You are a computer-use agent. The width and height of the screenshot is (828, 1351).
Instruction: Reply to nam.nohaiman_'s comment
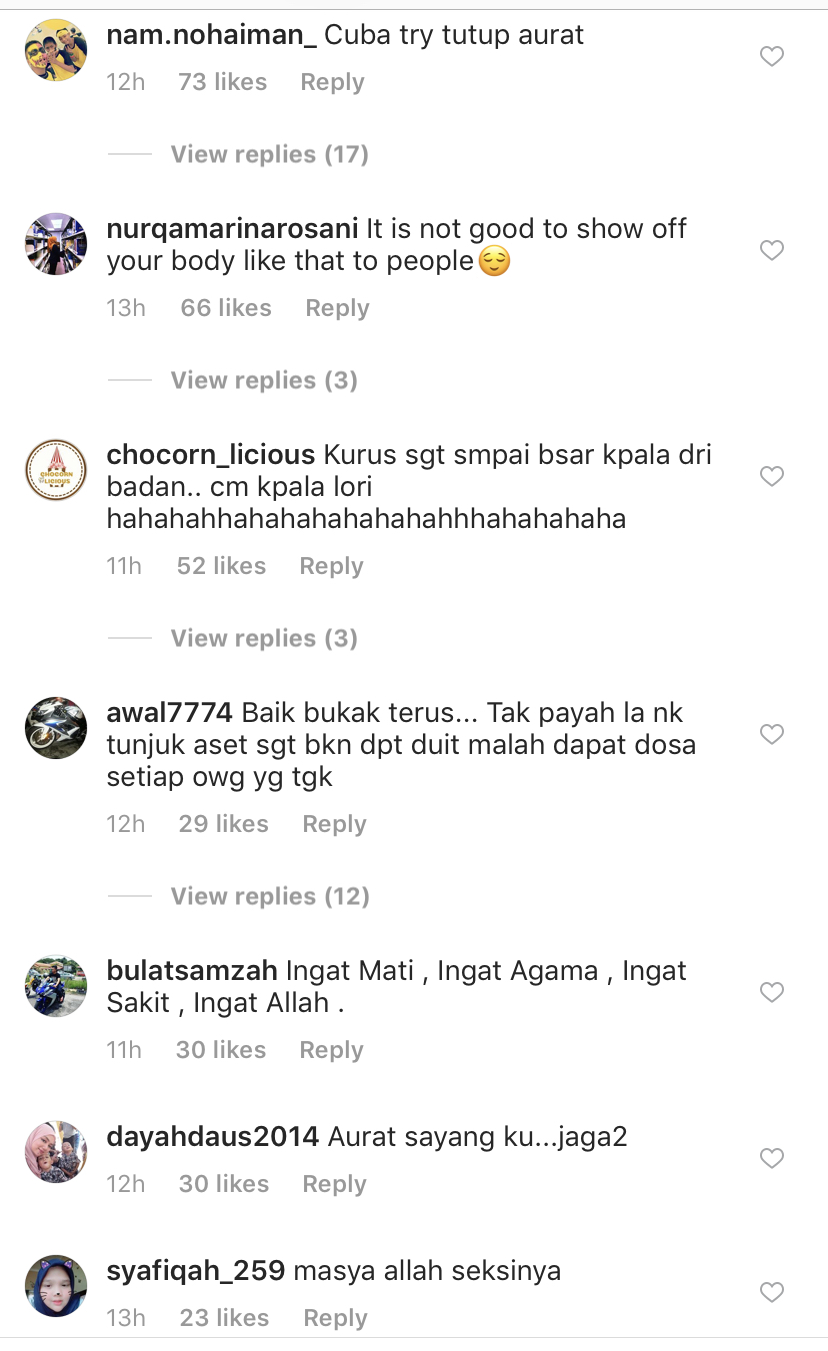click(332, 82)
